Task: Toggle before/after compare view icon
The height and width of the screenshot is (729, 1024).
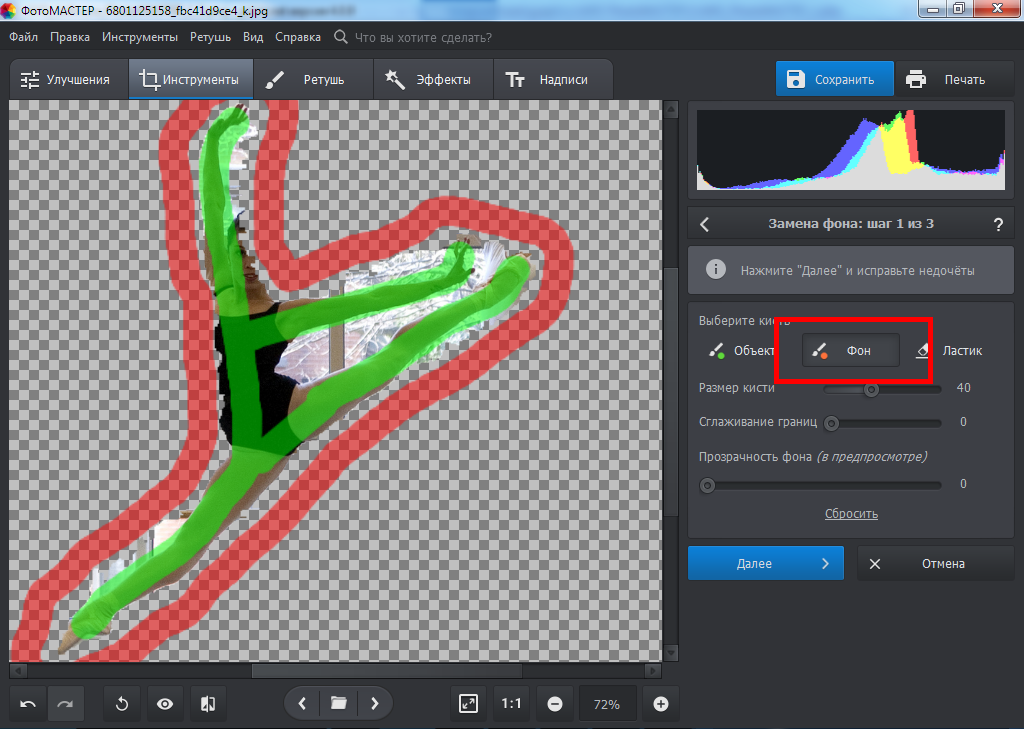Action: [208, 704]
